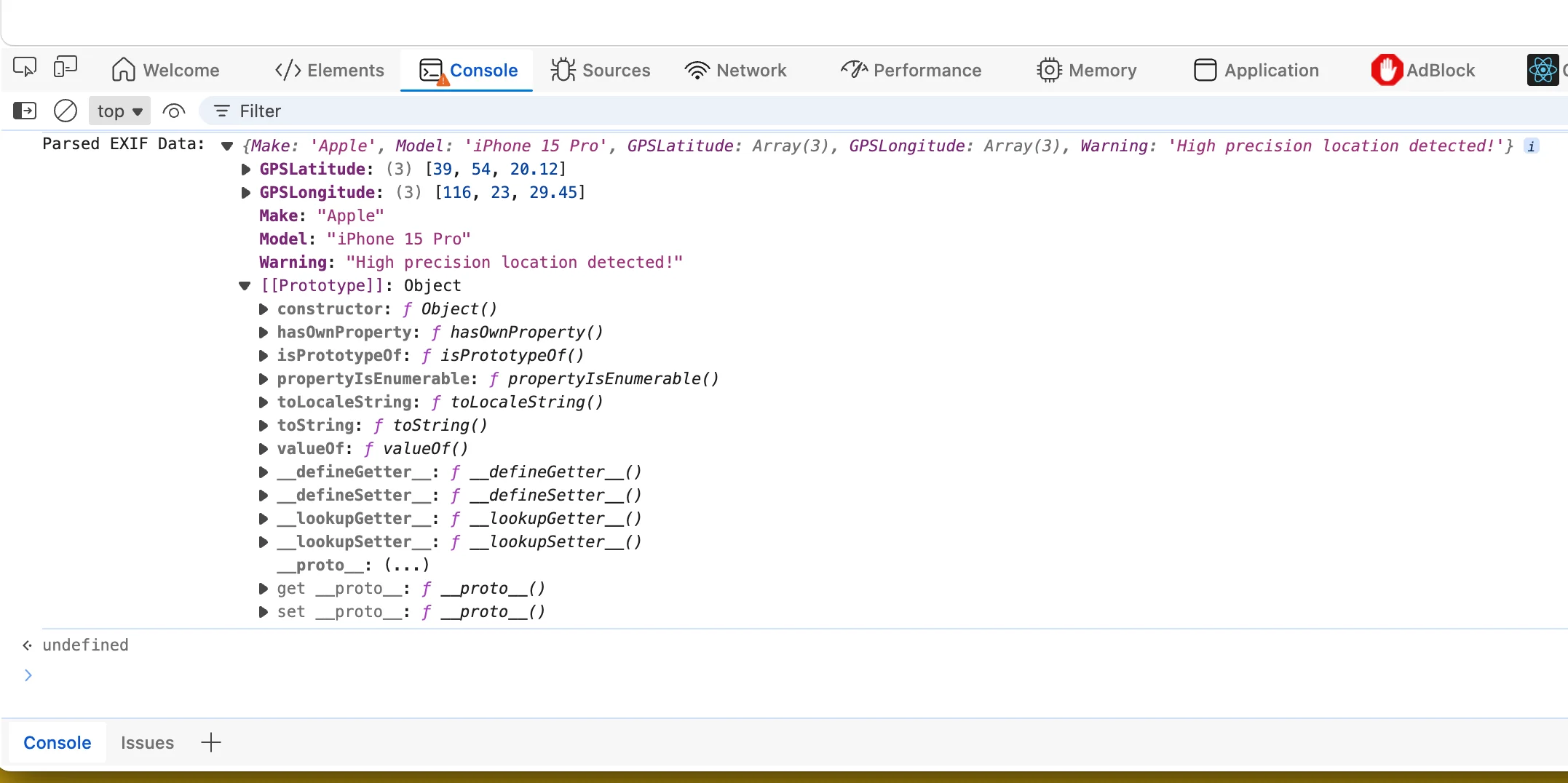Click the Warning message string
The height and width of the screenshot is (783, 1568).
coord(514,262)
